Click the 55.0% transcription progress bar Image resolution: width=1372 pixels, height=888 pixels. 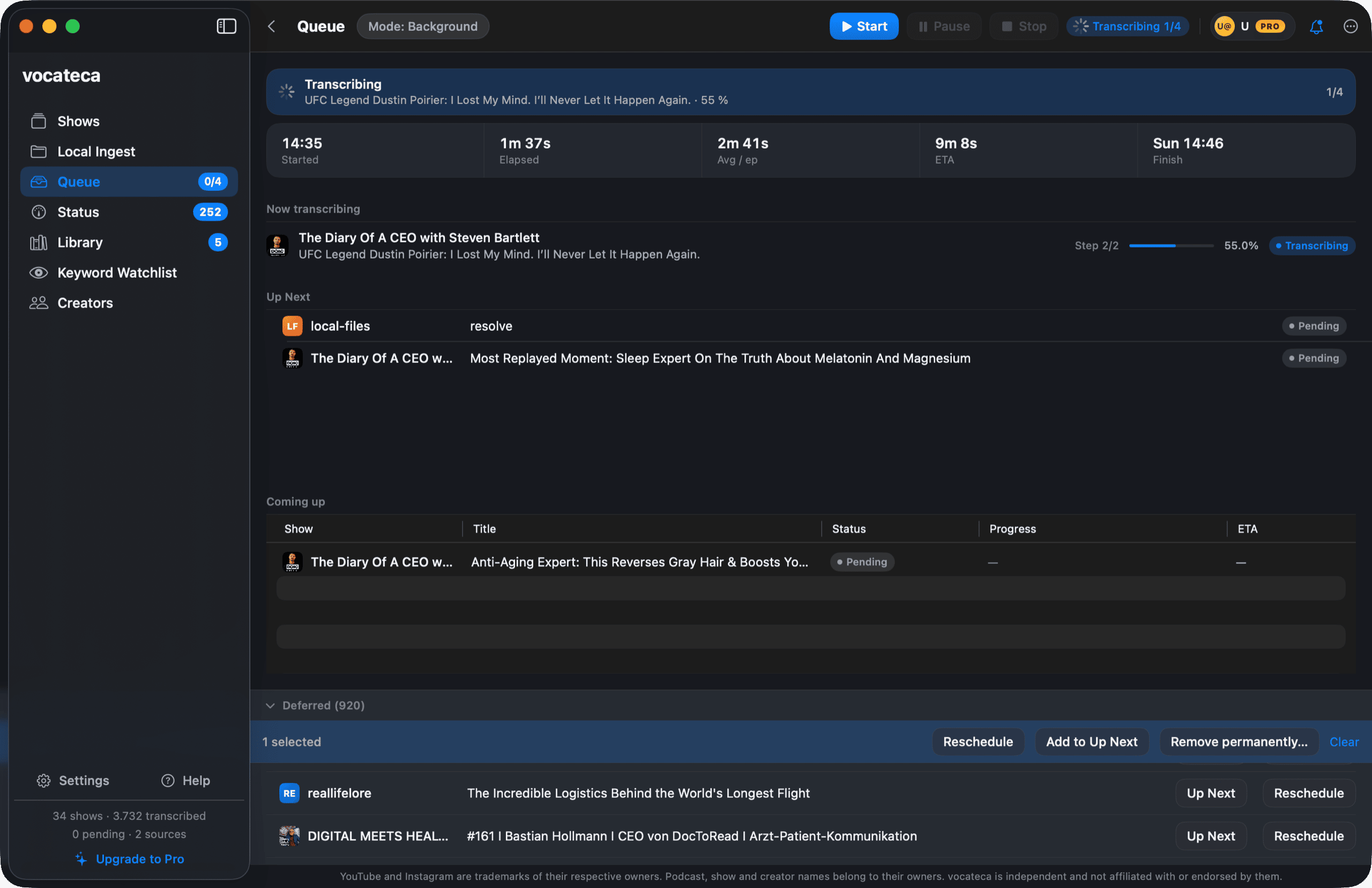click(1171, 246)
